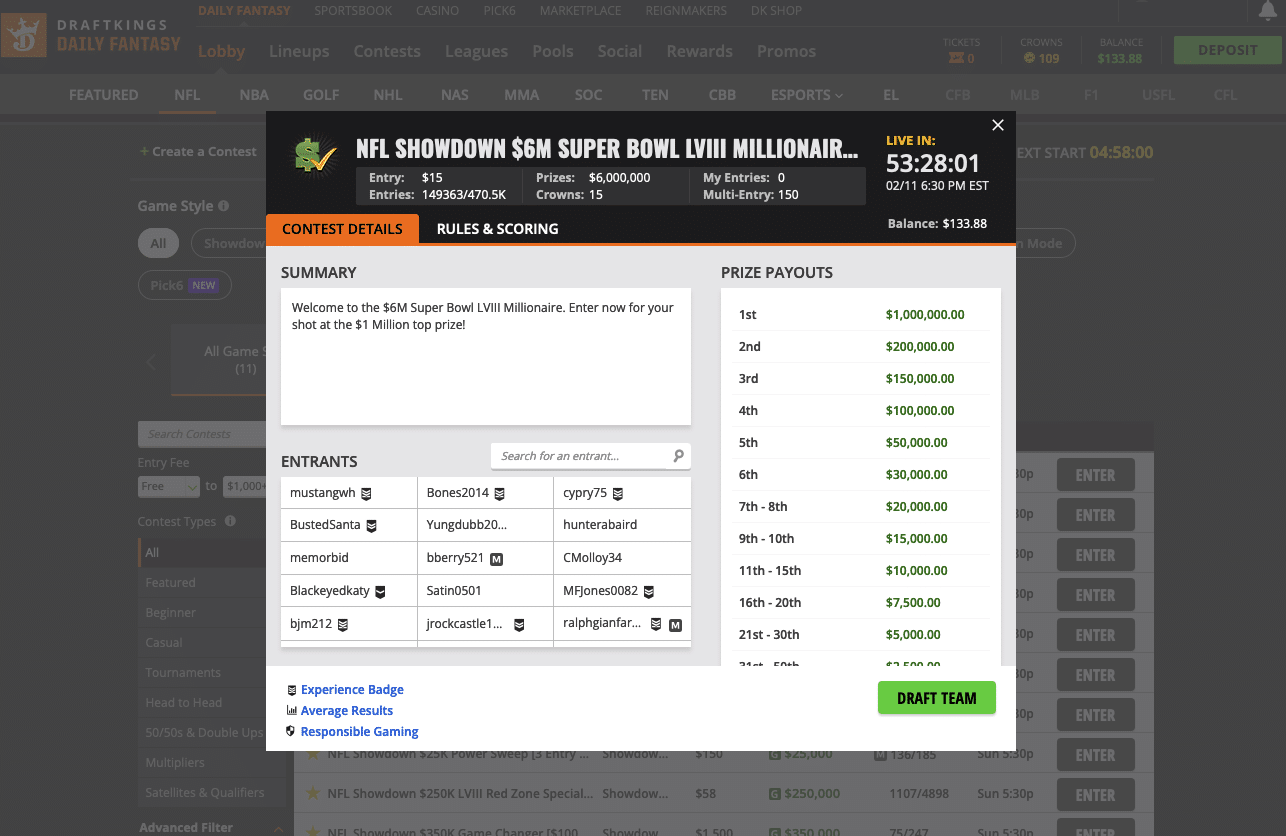Click the Draft Team button
This screenshot has height=836, width=1286.
tap(937, 698)
